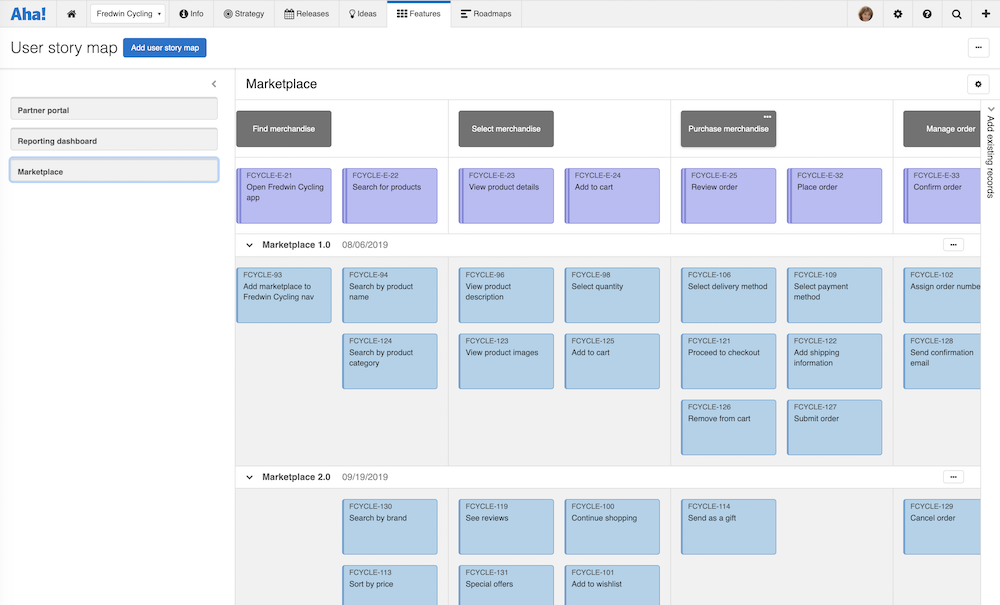Open the Fredwin Cycling workspace dropdown

(127, 14)
